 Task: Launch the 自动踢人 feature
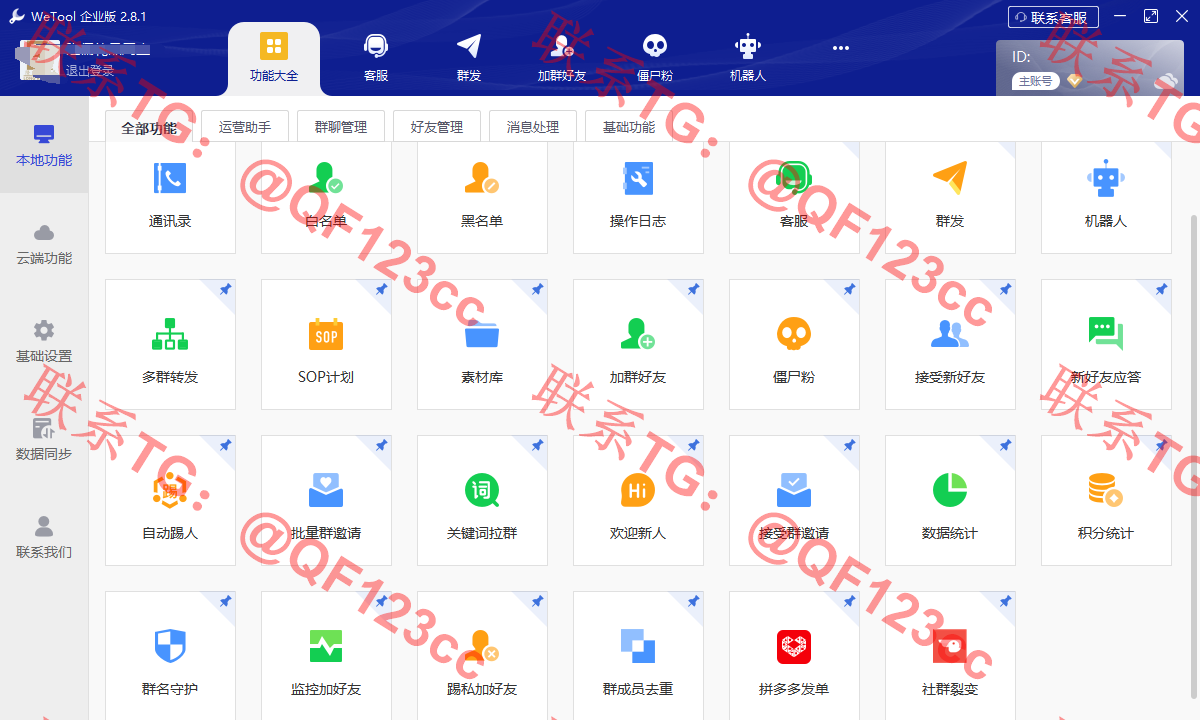(x=170, y=500)
